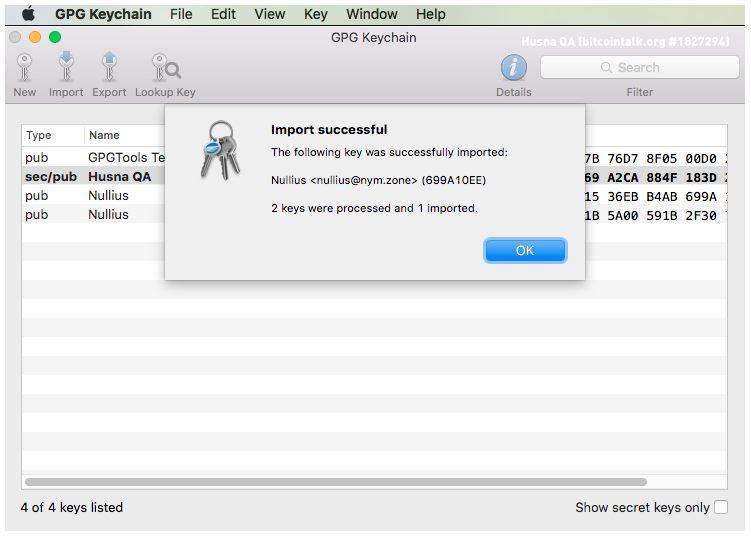Screen dimensions: 751x537
Task: Click the Import key toolbar icon
Action: [66, 67]
